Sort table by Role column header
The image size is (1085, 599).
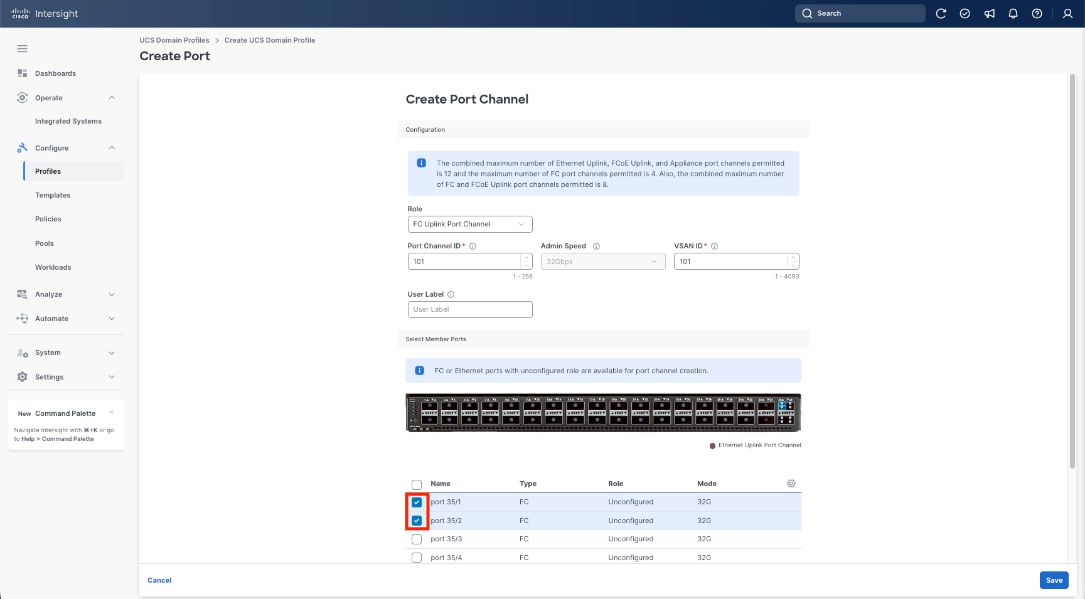(616, 483)
